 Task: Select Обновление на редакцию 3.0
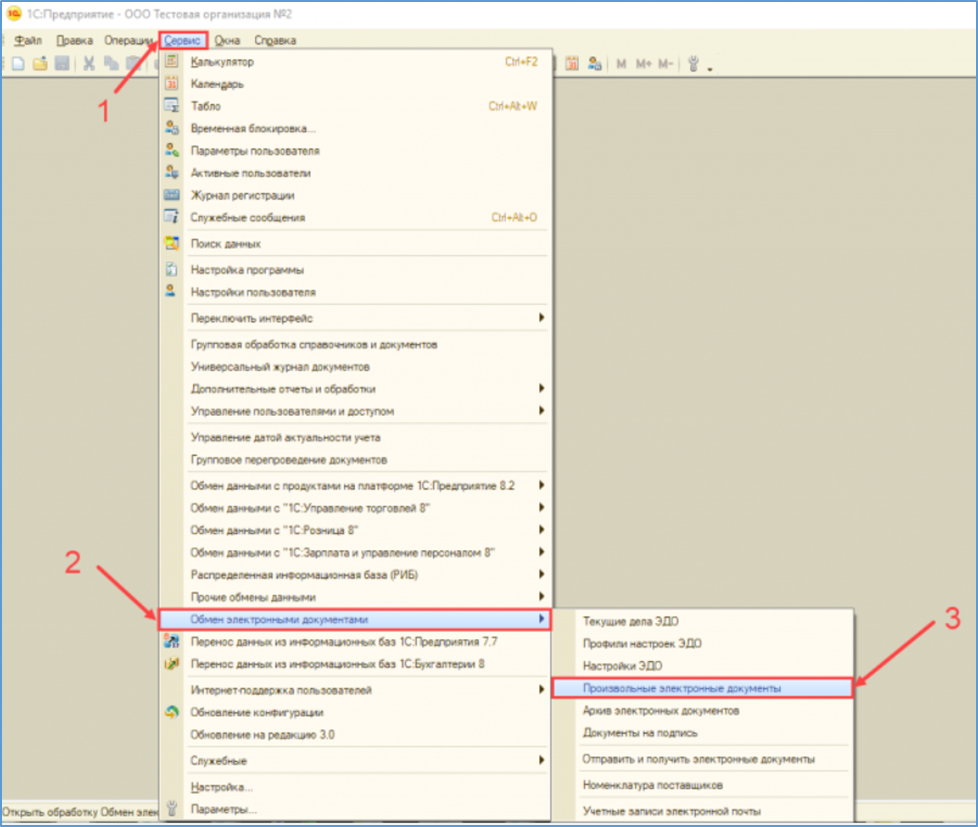(x=262, y=735)
